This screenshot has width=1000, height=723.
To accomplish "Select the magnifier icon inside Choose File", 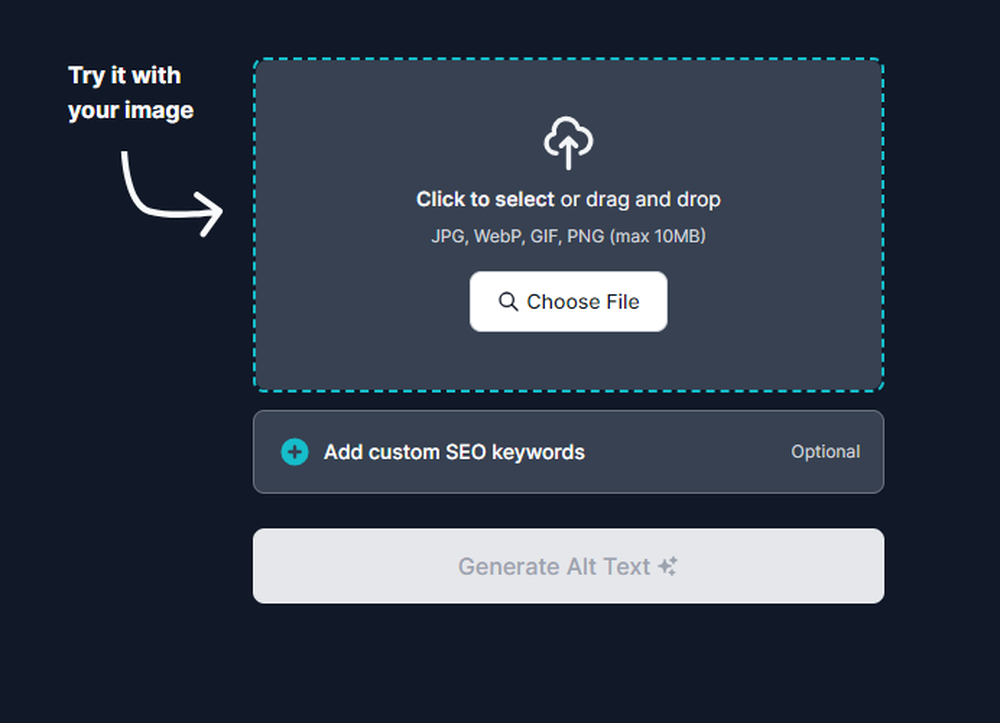I will pyautogui.click(x=509, y=301).
